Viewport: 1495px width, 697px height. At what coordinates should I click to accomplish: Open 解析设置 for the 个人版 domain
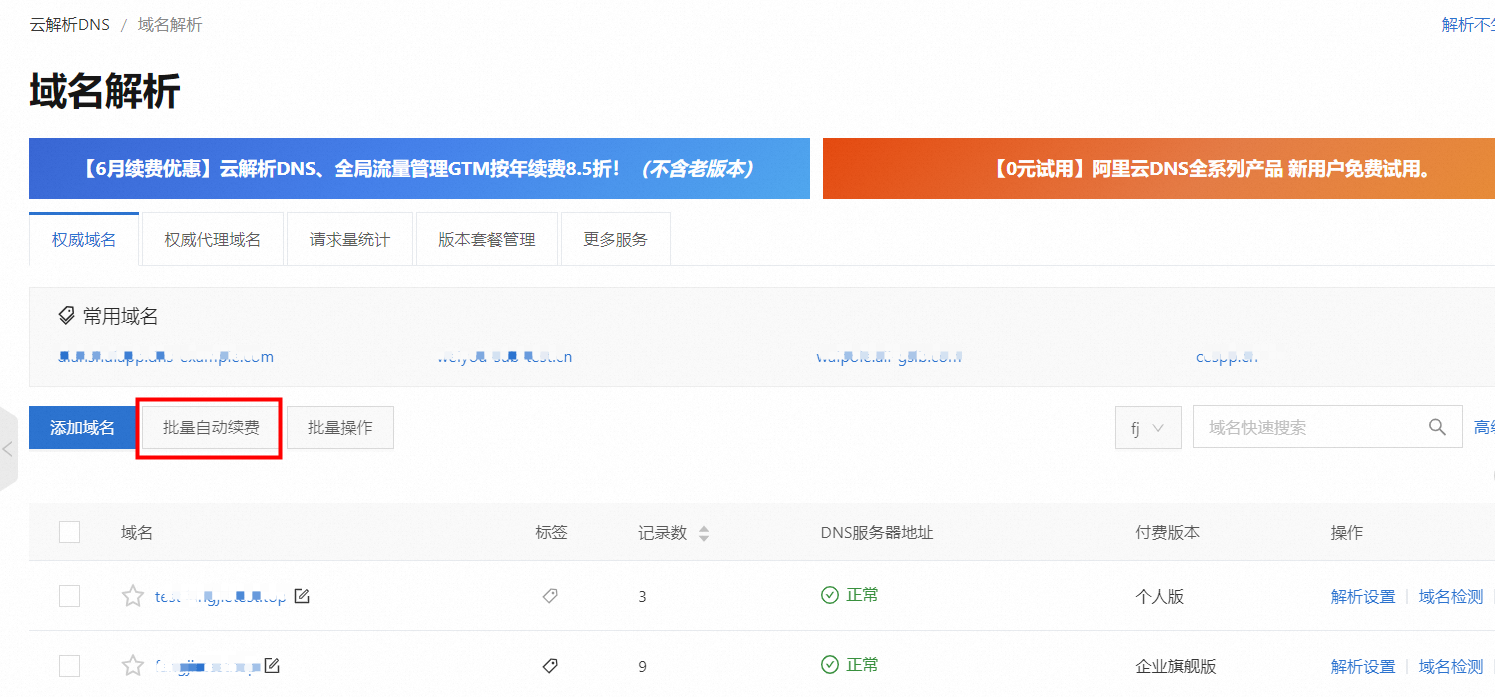(x=1363, y=596)
